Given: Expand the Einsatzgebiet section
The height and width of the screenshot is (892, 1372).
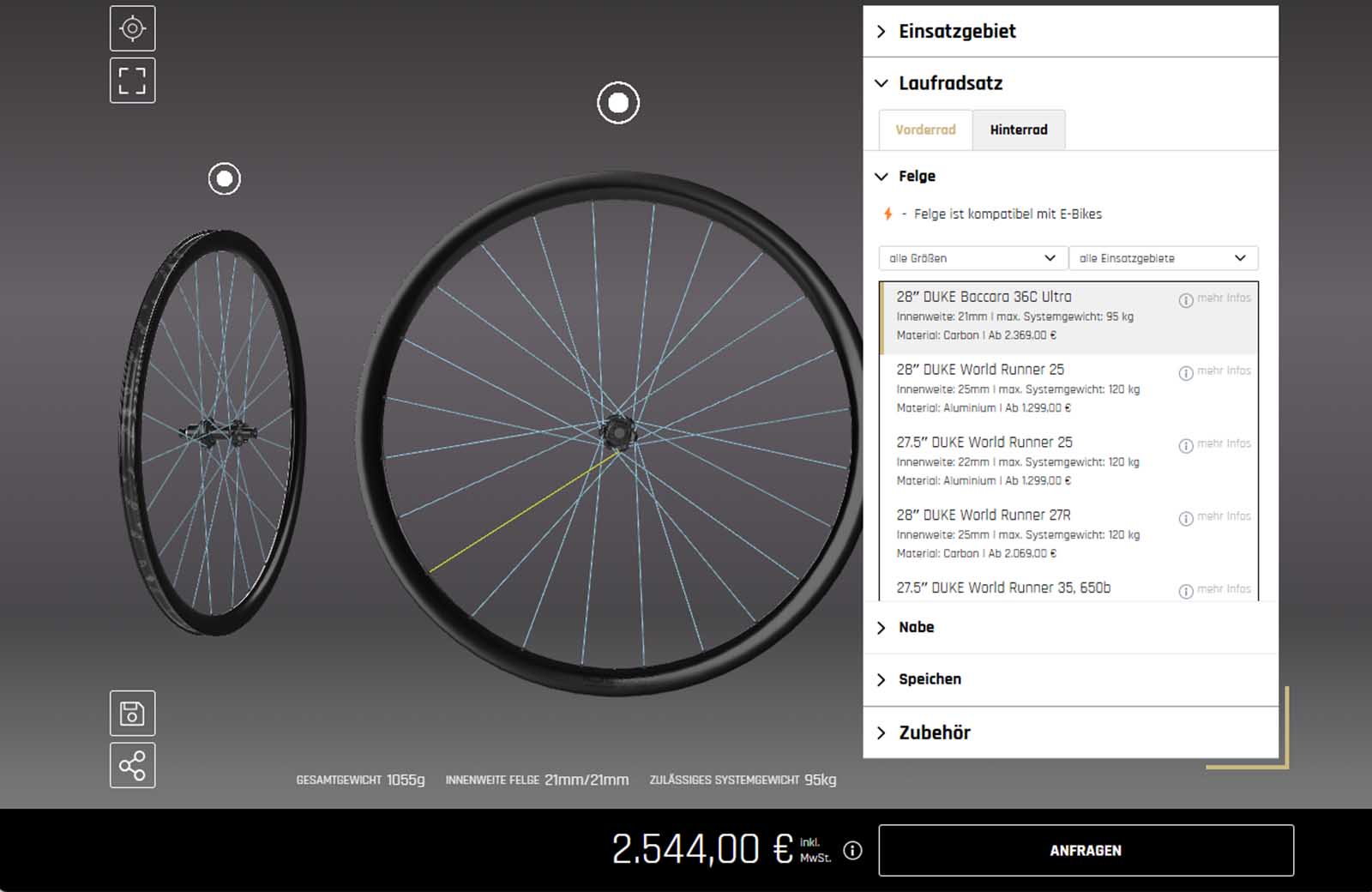Looking at the screenshot, I should coord(957,32).
